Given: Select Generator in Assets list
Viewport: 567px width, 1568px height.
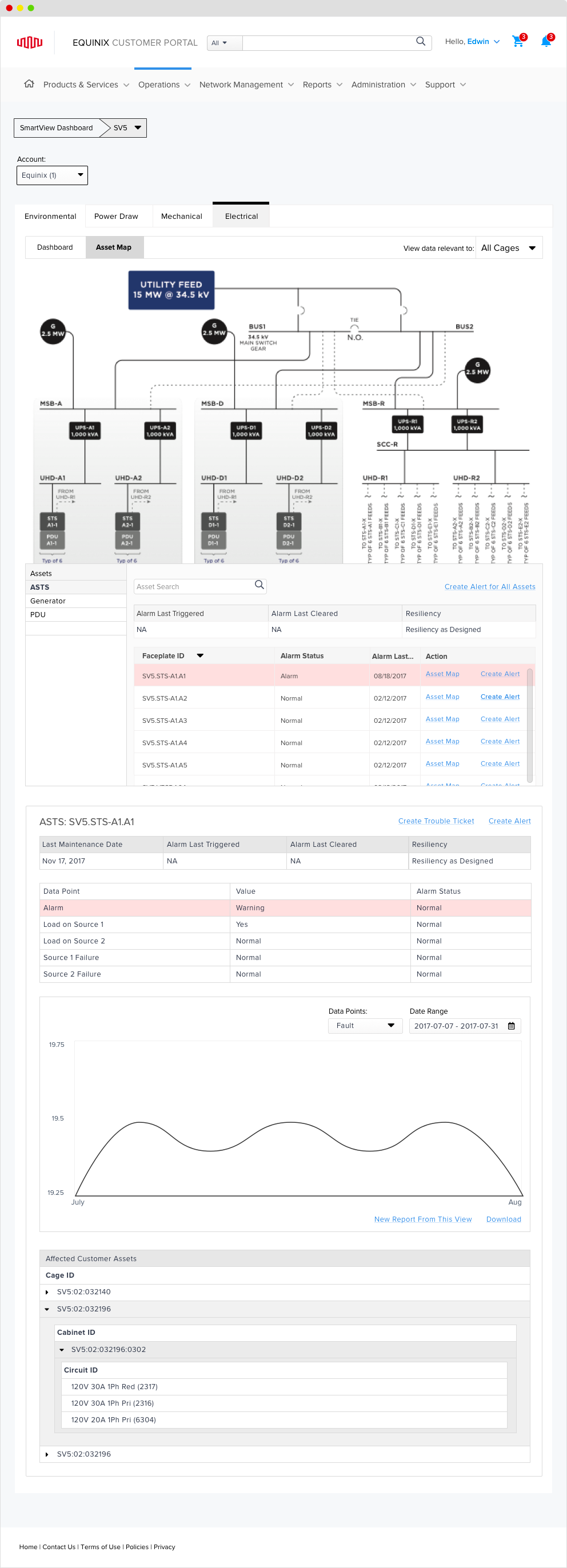Looking at the screenshot, I should tap(75, 601).
